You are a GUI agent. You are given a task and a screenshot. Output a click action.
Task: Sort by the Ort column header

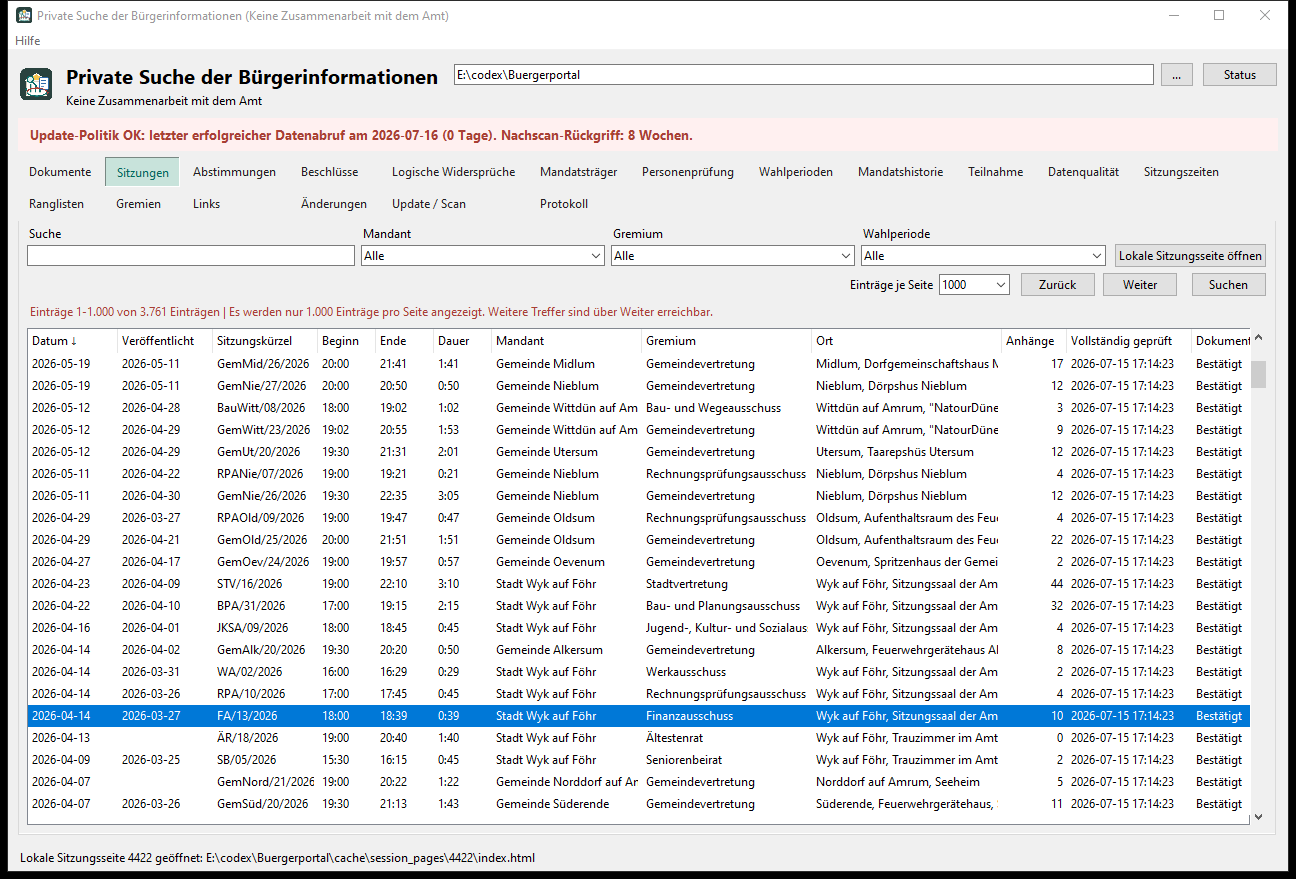(906, 341)
